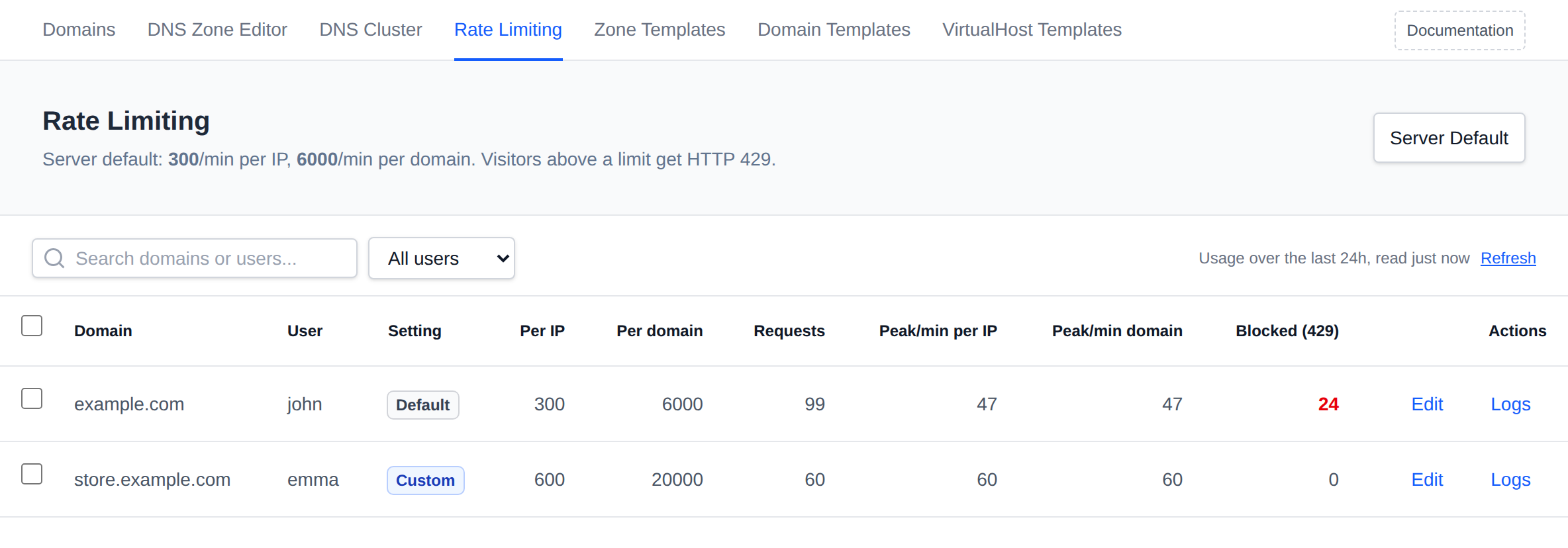Click the Default setting badge

[423, 405]
